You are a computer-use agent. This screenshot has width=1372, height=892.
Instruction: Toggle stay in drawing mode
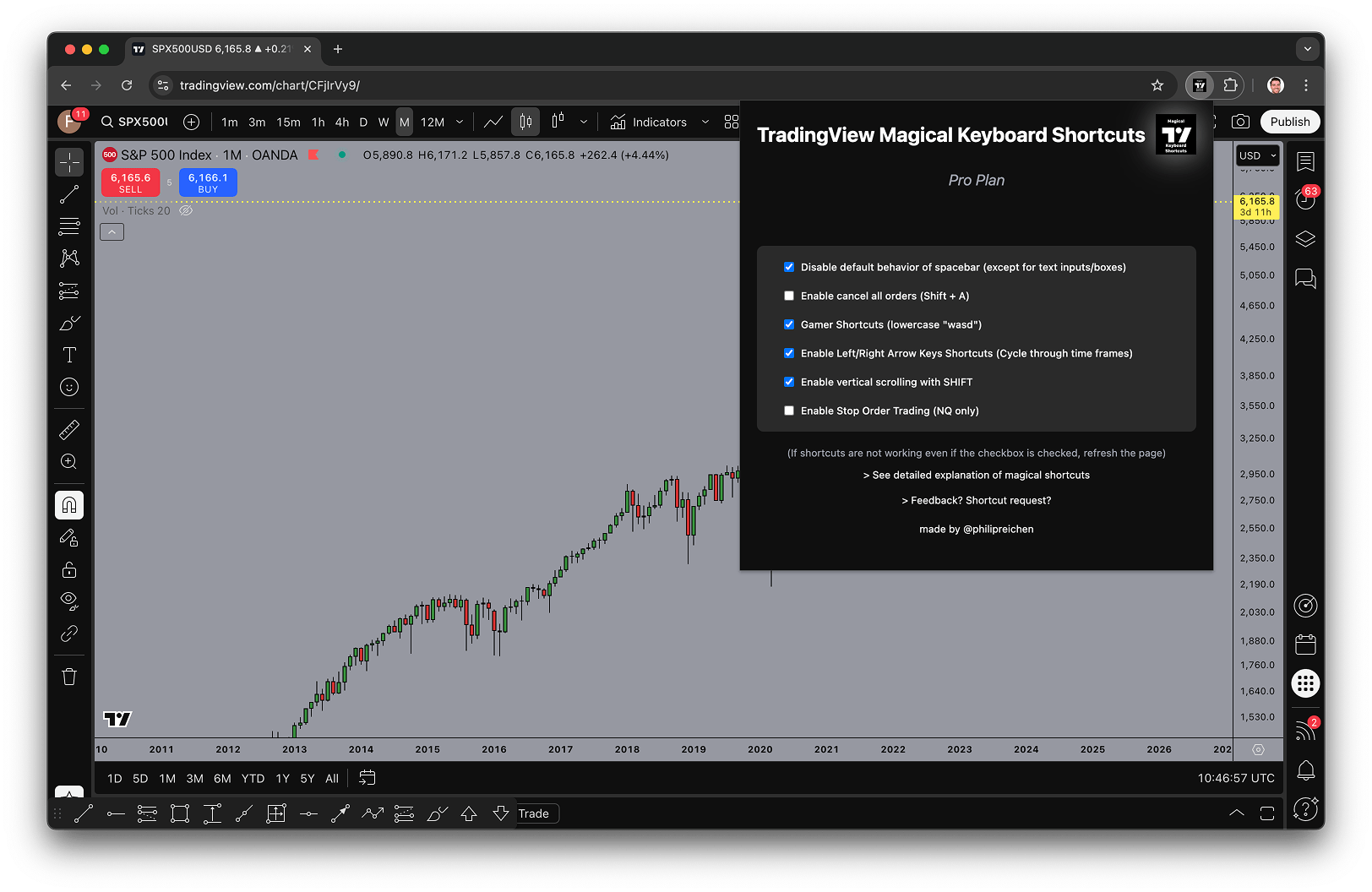point(69,537)
